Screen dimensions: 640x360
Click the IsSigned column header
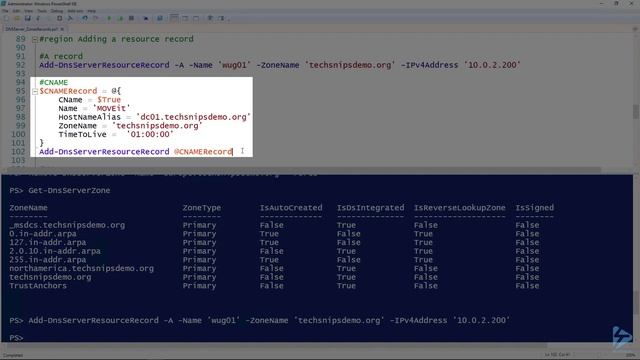click(x=535, y=208)
